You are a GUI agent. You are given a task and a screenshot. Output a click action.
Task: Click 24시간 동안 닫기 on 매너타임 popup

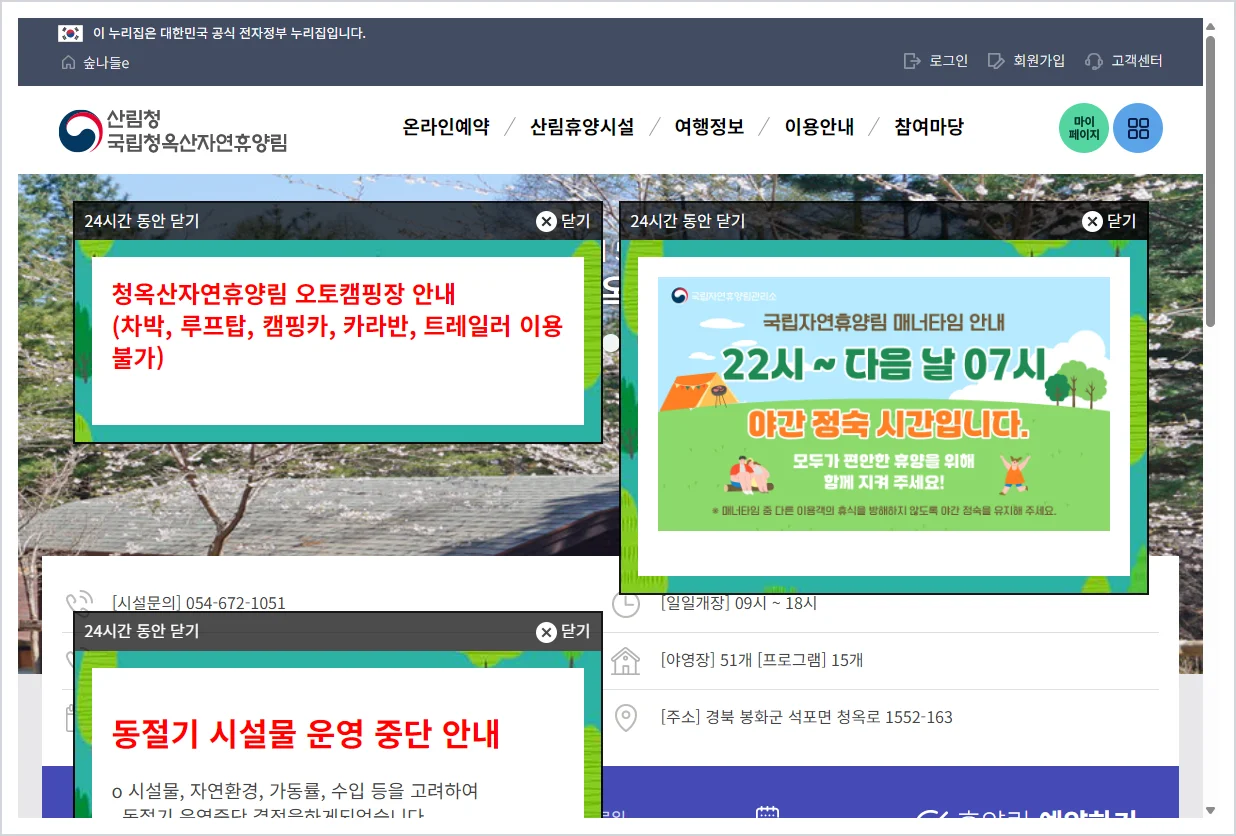(688, 221)
